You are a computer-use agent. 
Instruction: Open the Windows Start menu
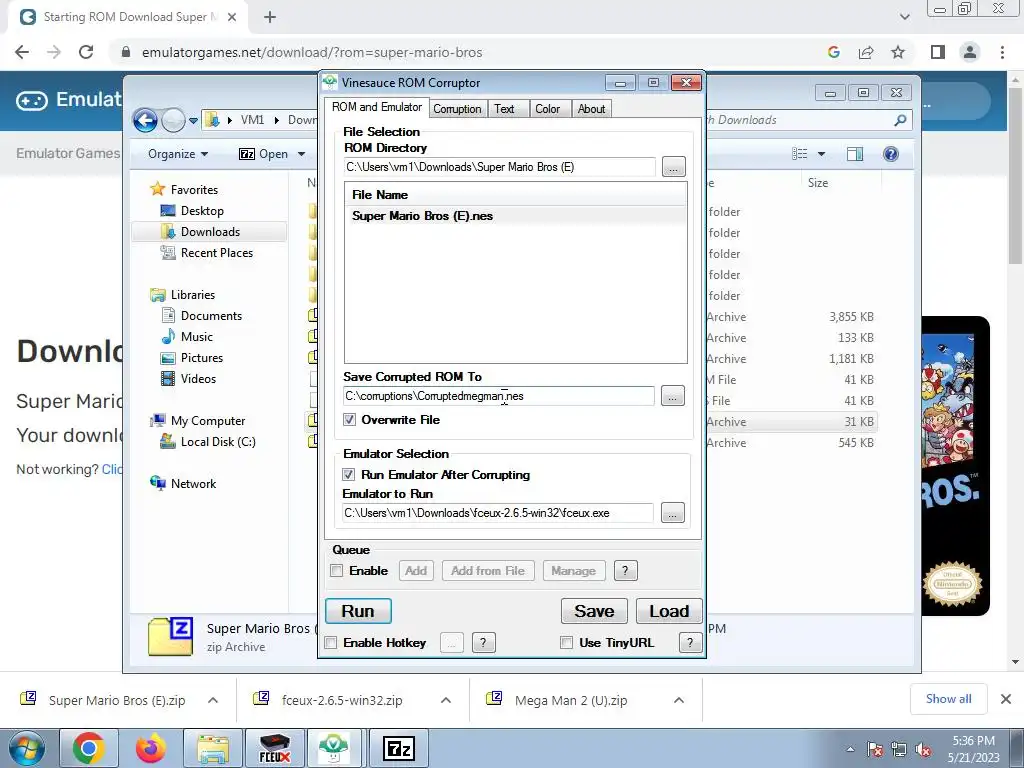[26, 749]
